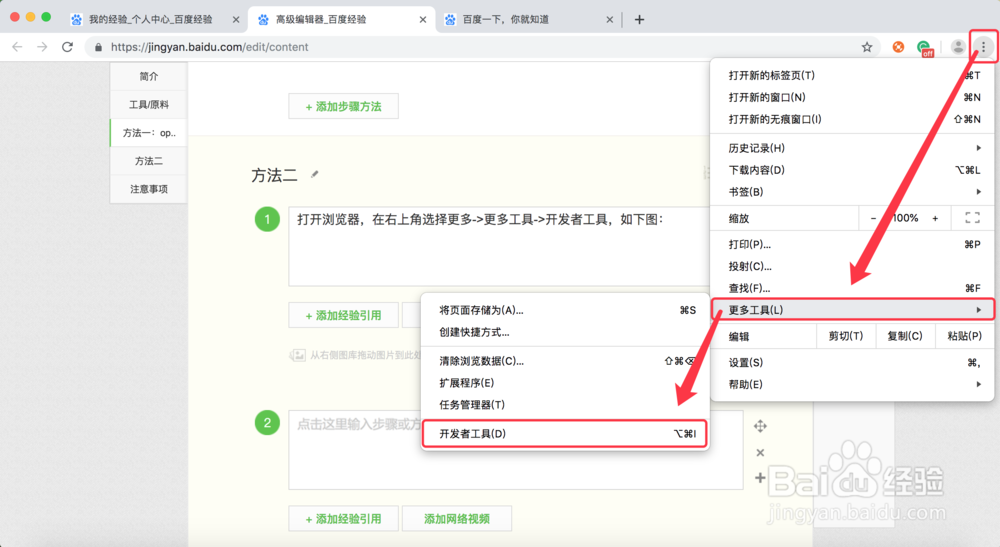Select 打开新的无痕窗口(I) menu item
1000x547 pixels.
tap(851, 119)
